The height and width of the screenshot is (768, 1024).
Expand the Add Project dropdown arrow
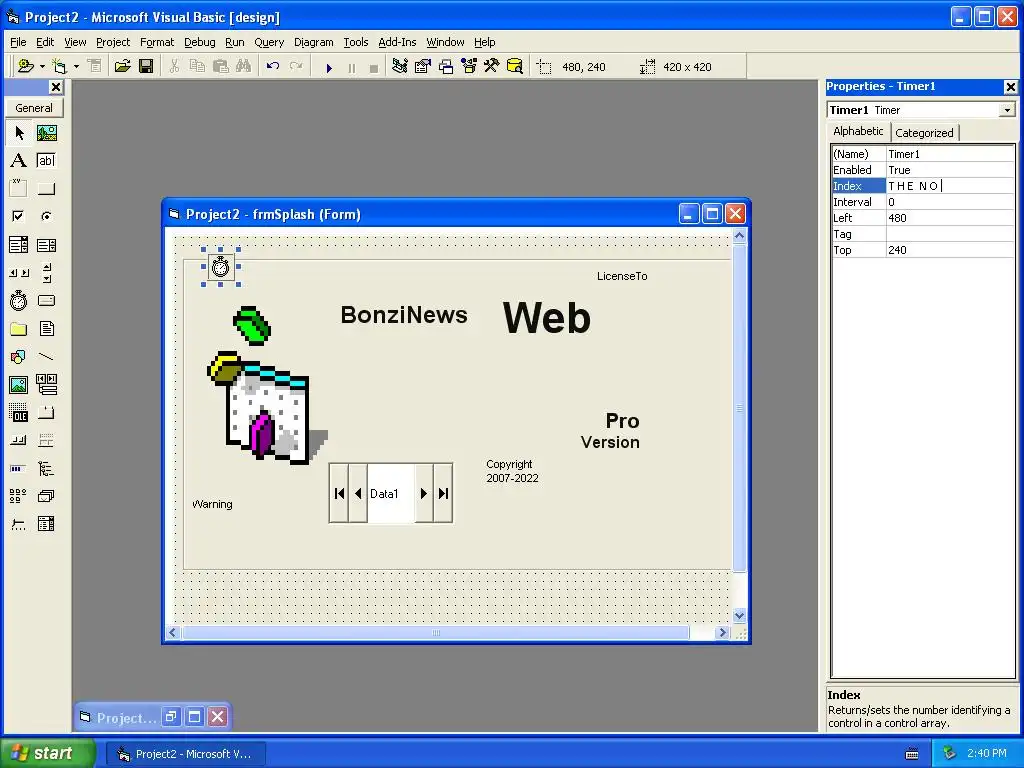(42, 67)
